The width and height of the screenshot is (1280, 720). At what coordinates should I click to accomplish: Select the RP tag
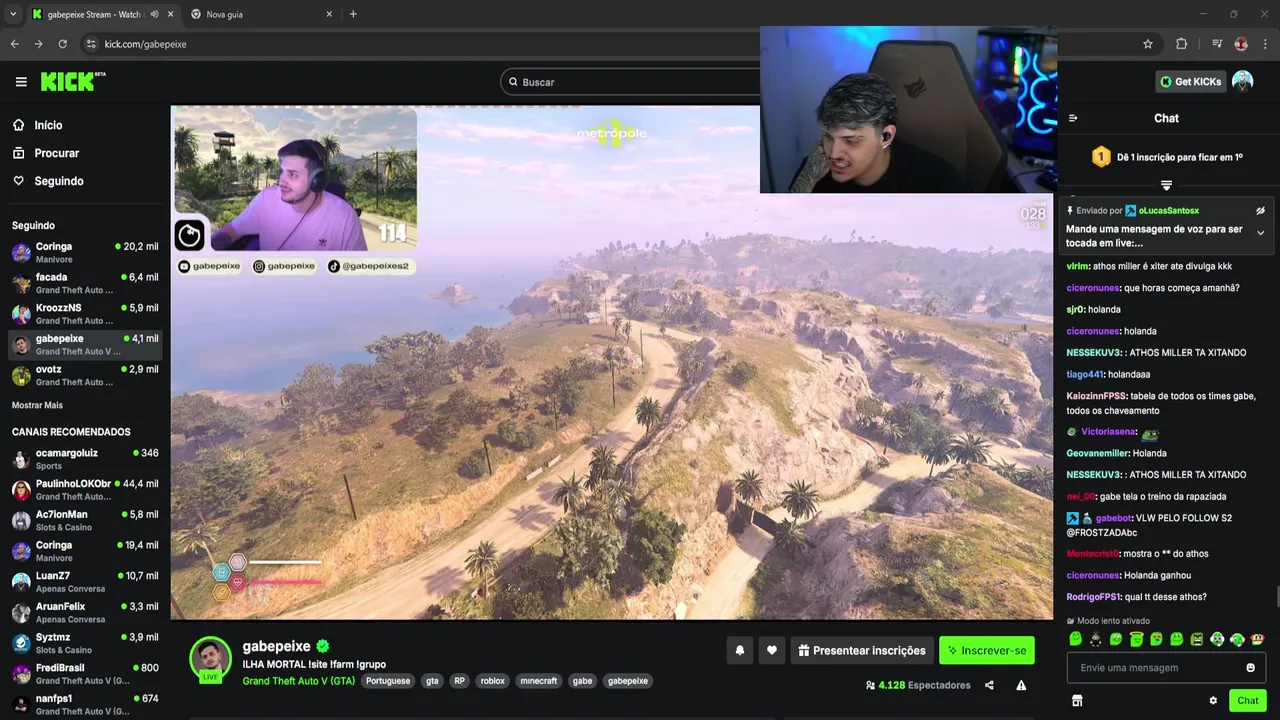[x=459, y=681]
